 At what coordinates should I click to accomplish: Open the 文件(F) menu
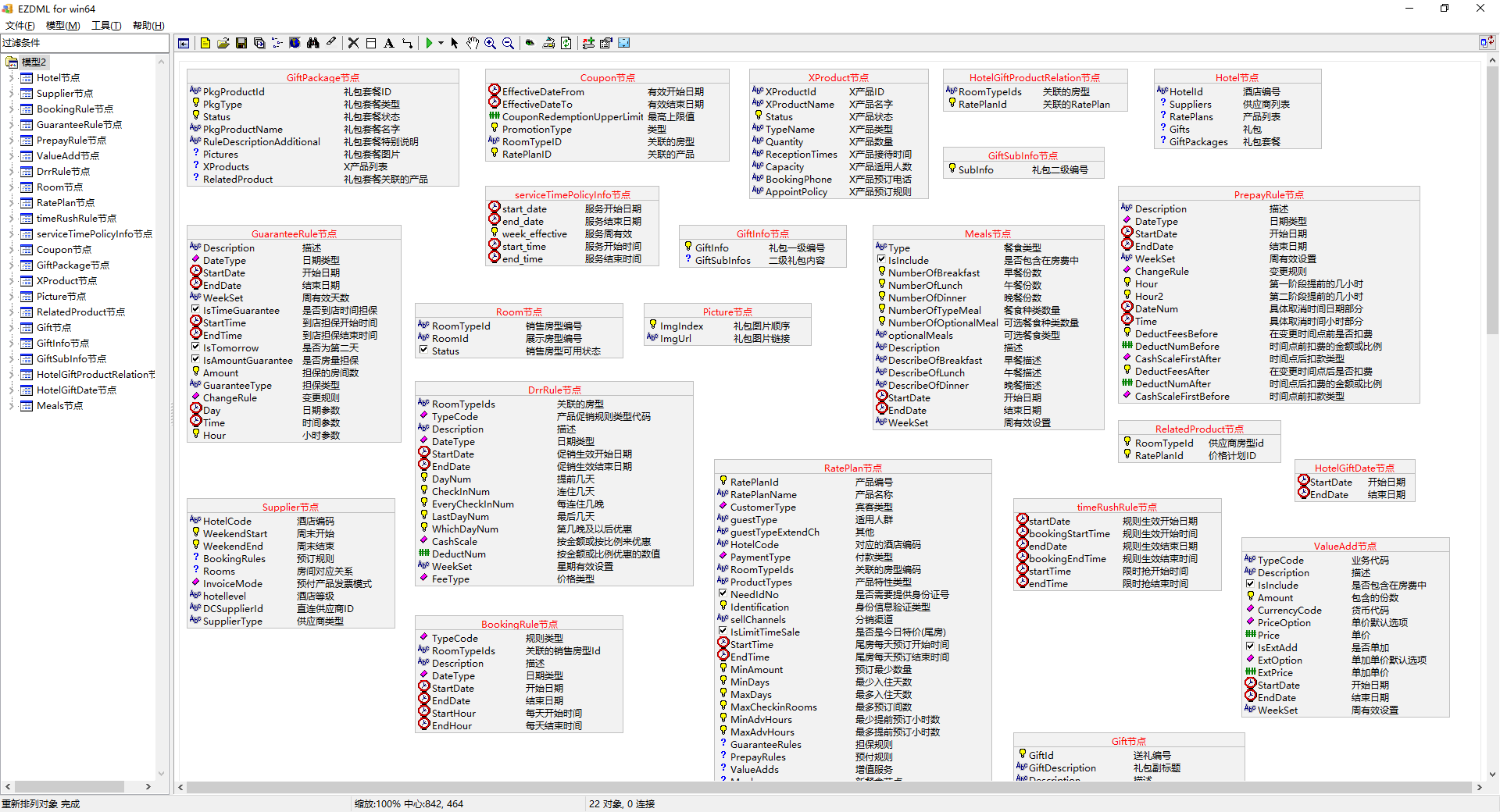coord(20,25)
